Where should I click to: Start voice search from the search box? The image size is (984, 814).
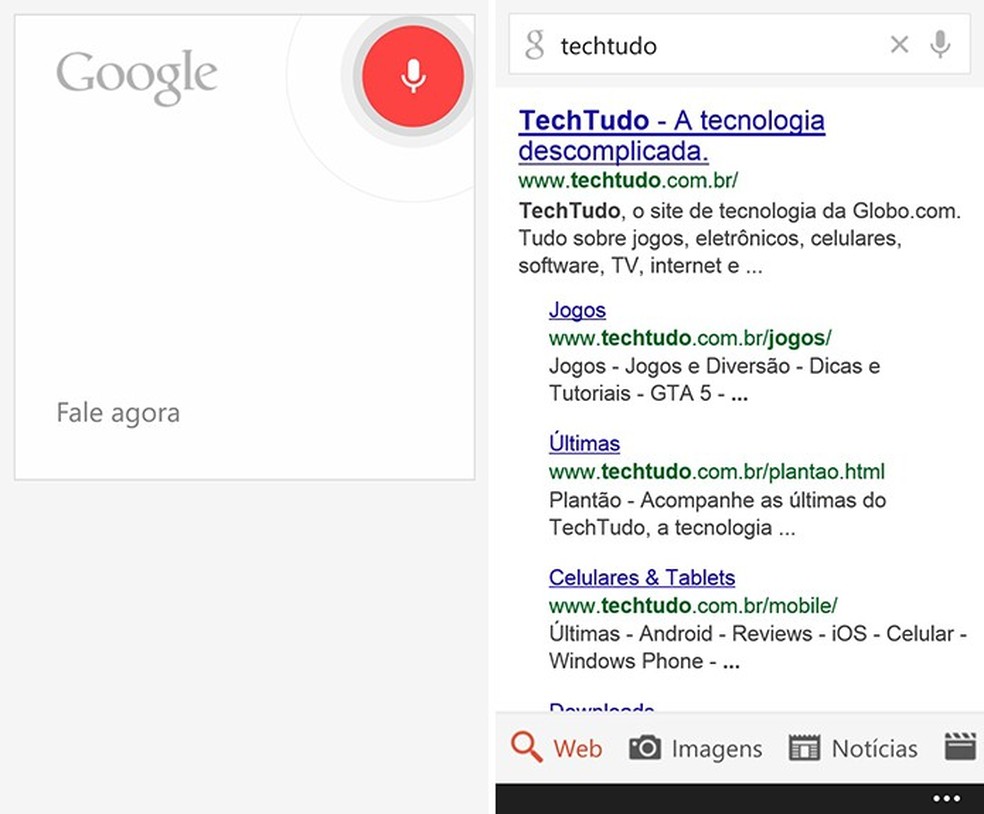(x=940, y=44)
